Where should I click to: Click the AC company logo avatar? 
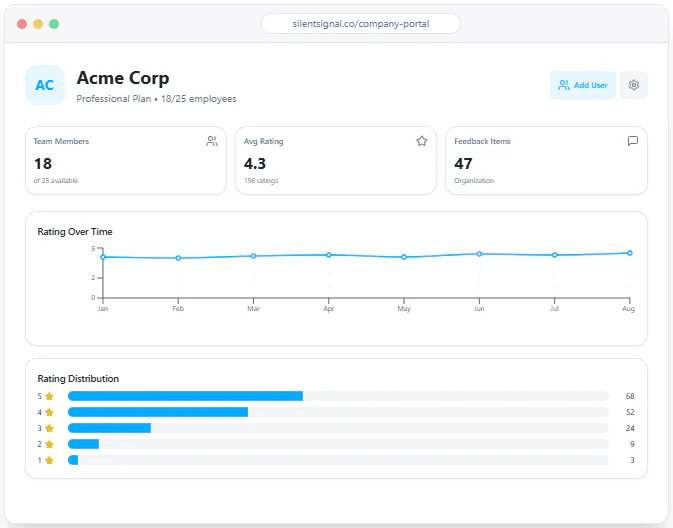tap(45, 85)
